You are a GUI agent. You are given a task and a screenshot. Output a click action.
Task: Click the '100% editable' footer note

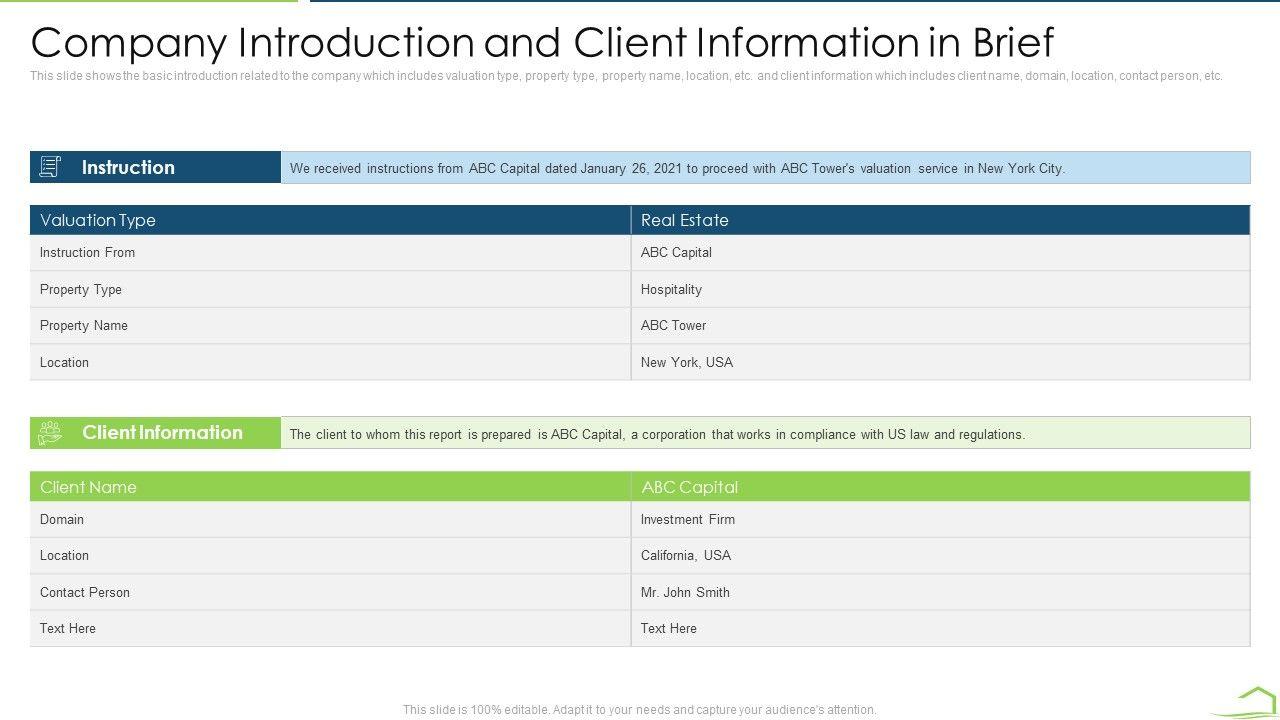tap(639, 710)
